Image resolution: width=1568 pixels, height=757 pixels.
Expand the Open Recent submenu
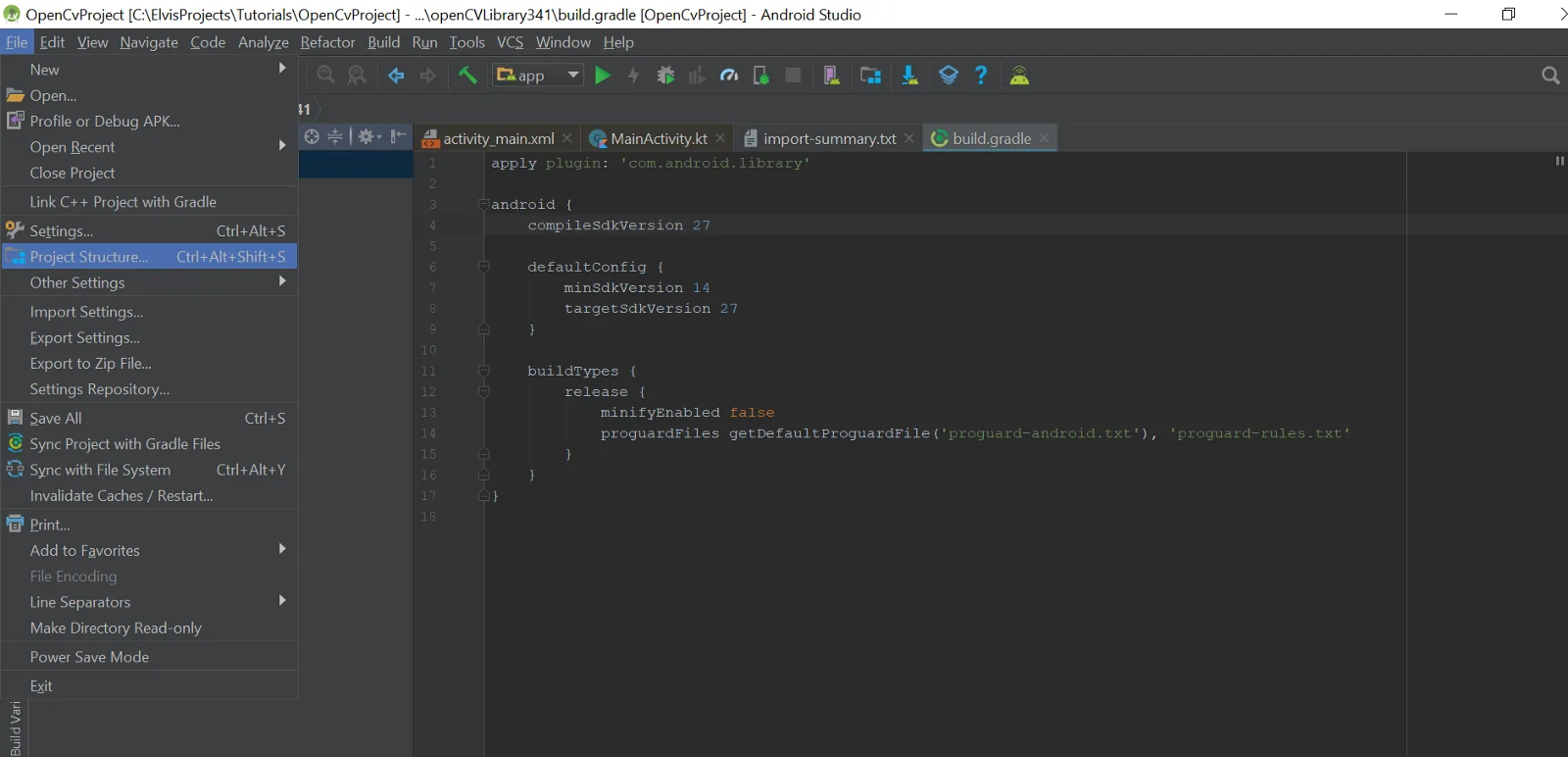(x=149, y=147)
